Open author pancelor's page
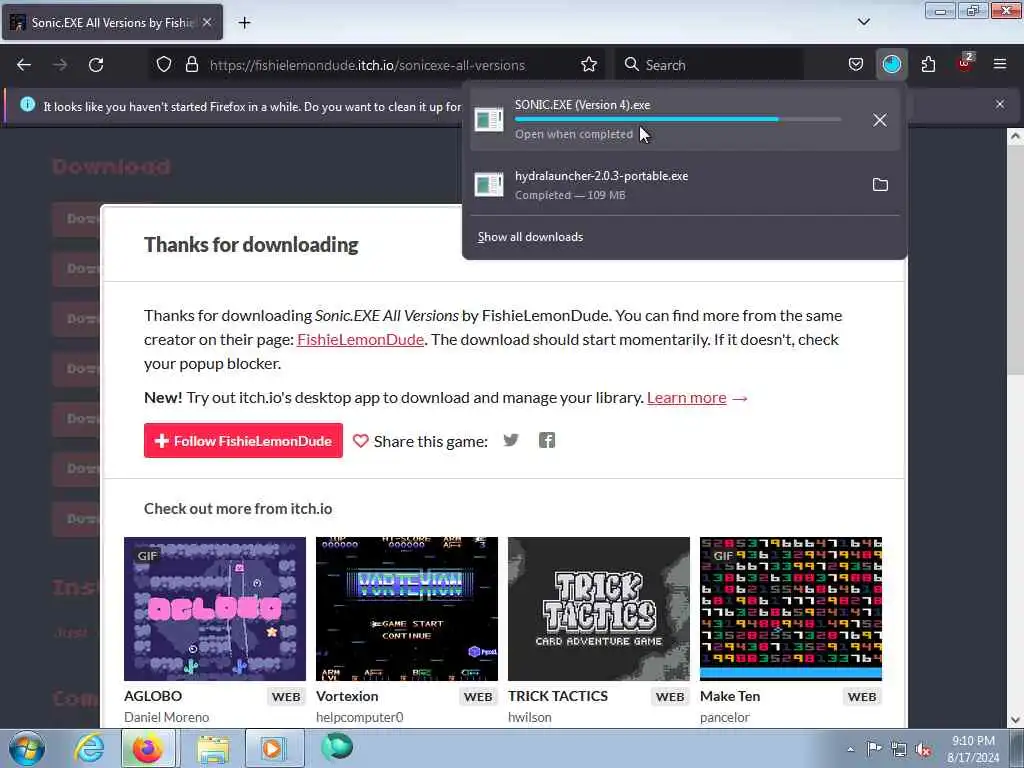The width and height of the screenshot is (1024, 768). [724, 717]
